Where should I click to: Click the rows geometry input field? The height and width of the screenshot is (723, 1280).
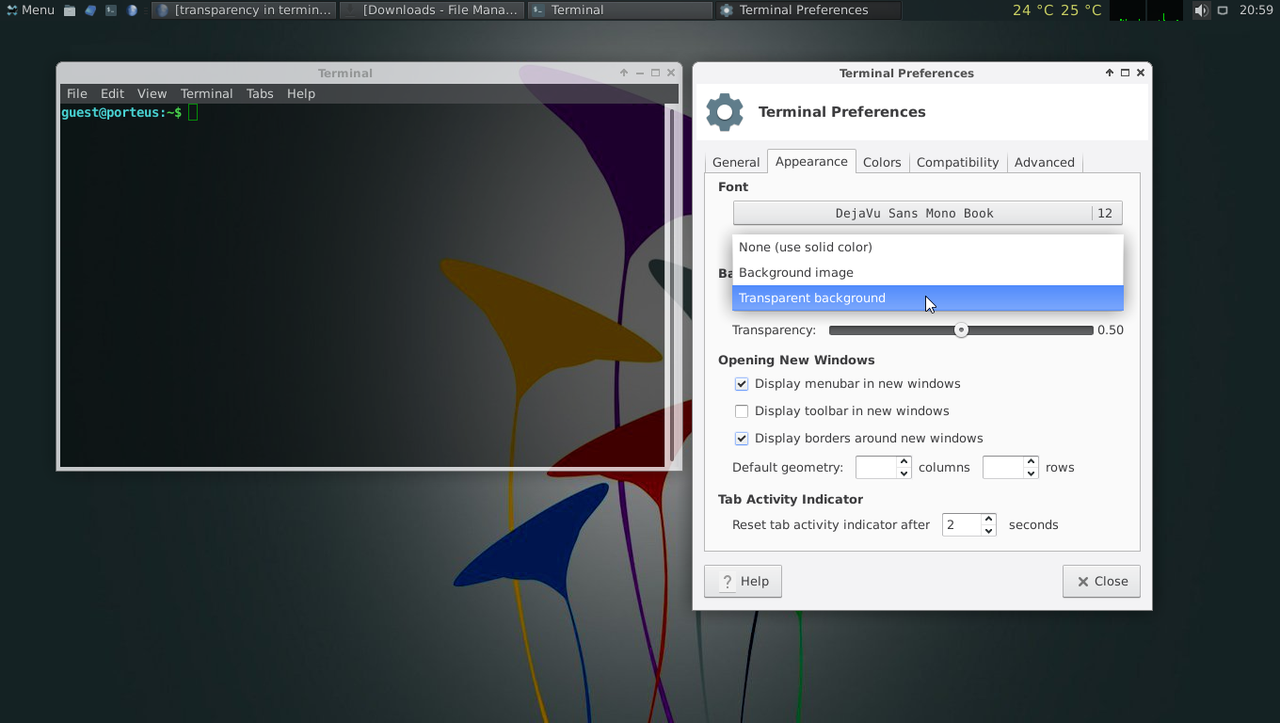(x=1003, y=467)
